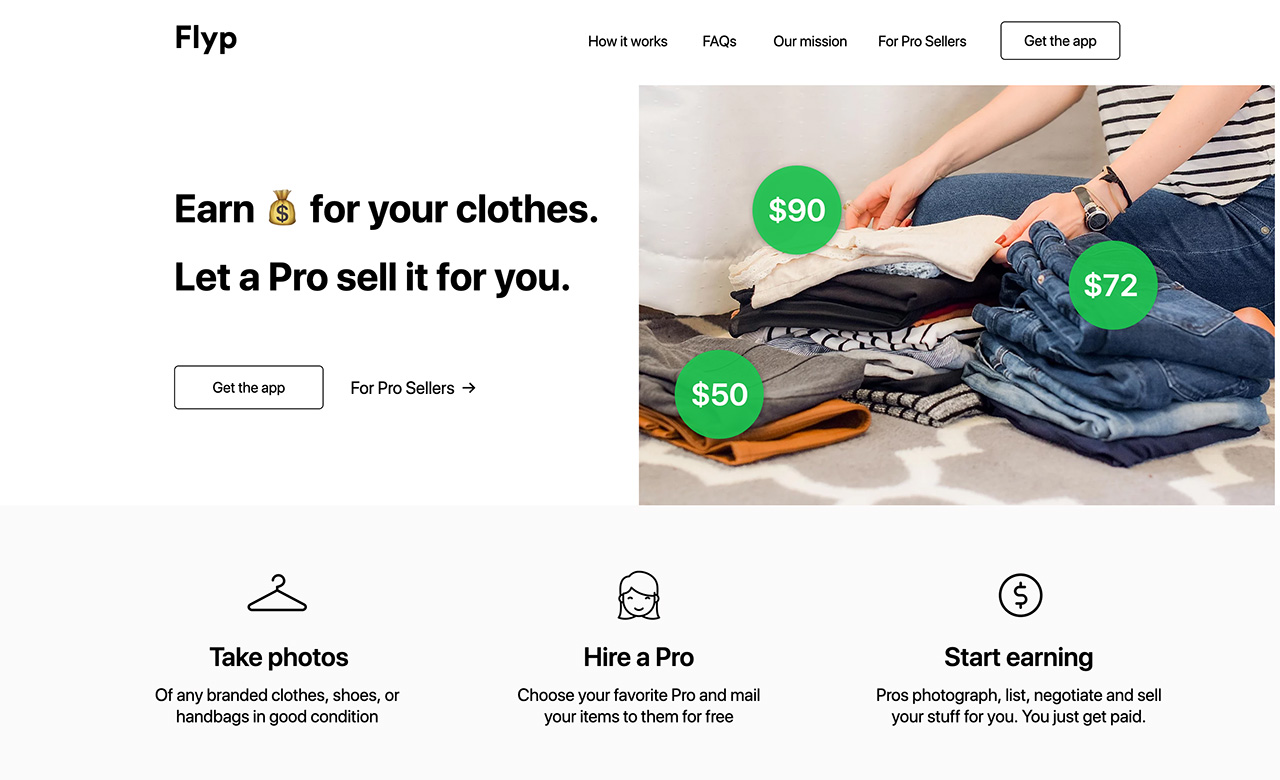Go to the Our mission page
The width and height of the screenshot is (1280, 780).
pos(810,41)
